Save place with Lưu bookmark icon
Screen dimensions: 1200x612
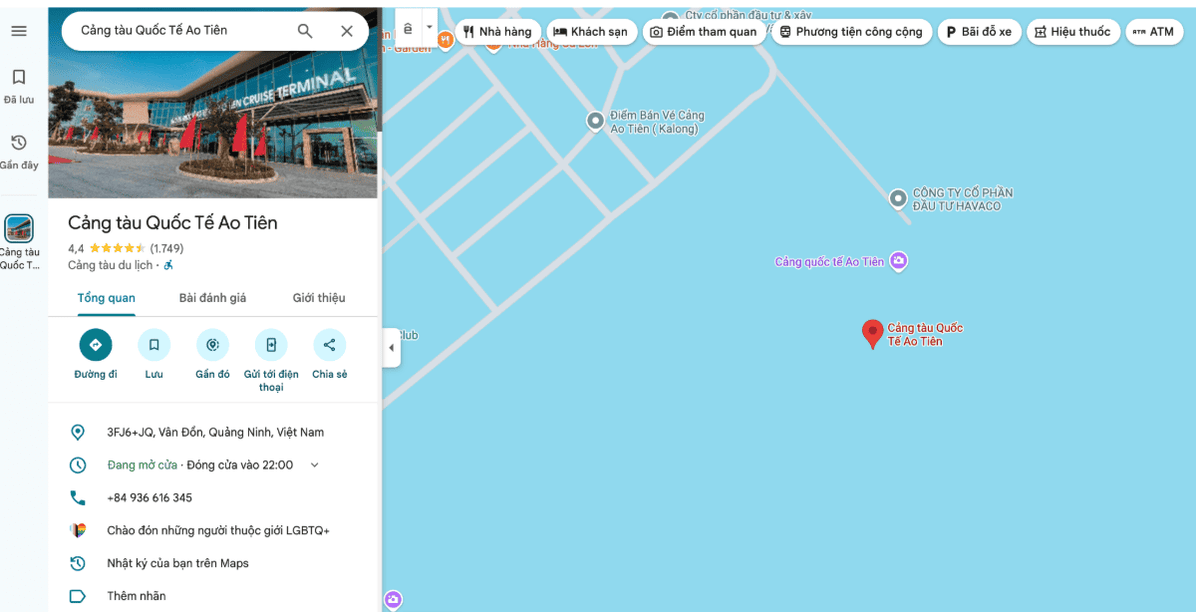point(154,345)
